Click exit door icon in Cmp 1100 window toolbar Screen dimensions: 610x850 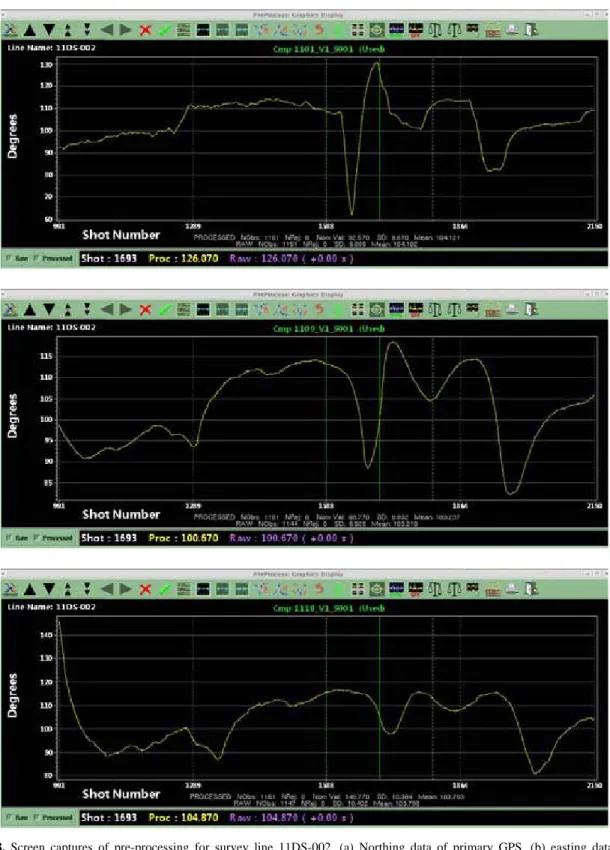point(532,310)
